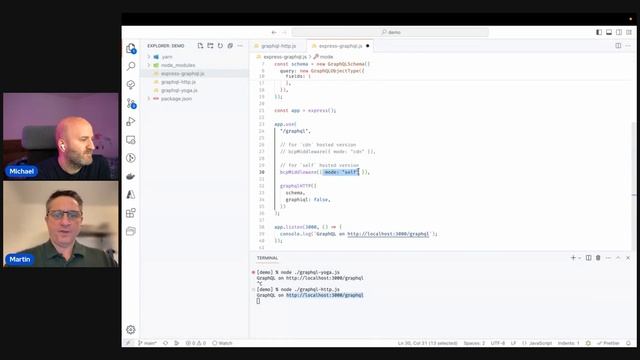Click the unsaved dot on express-graphql.js tab

[368, 46]
